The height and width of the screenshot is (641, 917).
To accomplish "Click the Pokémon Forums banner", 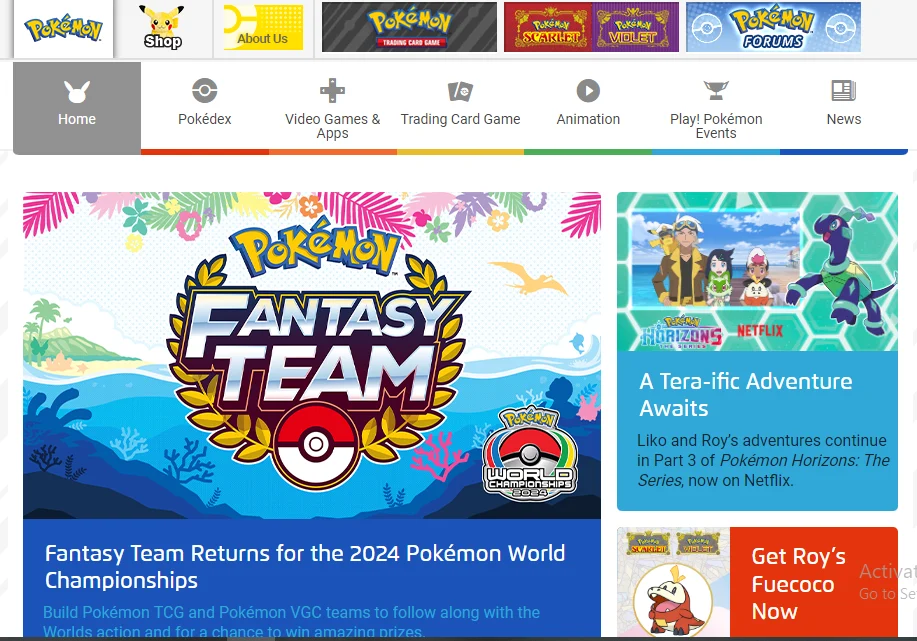I will (773, 27).
